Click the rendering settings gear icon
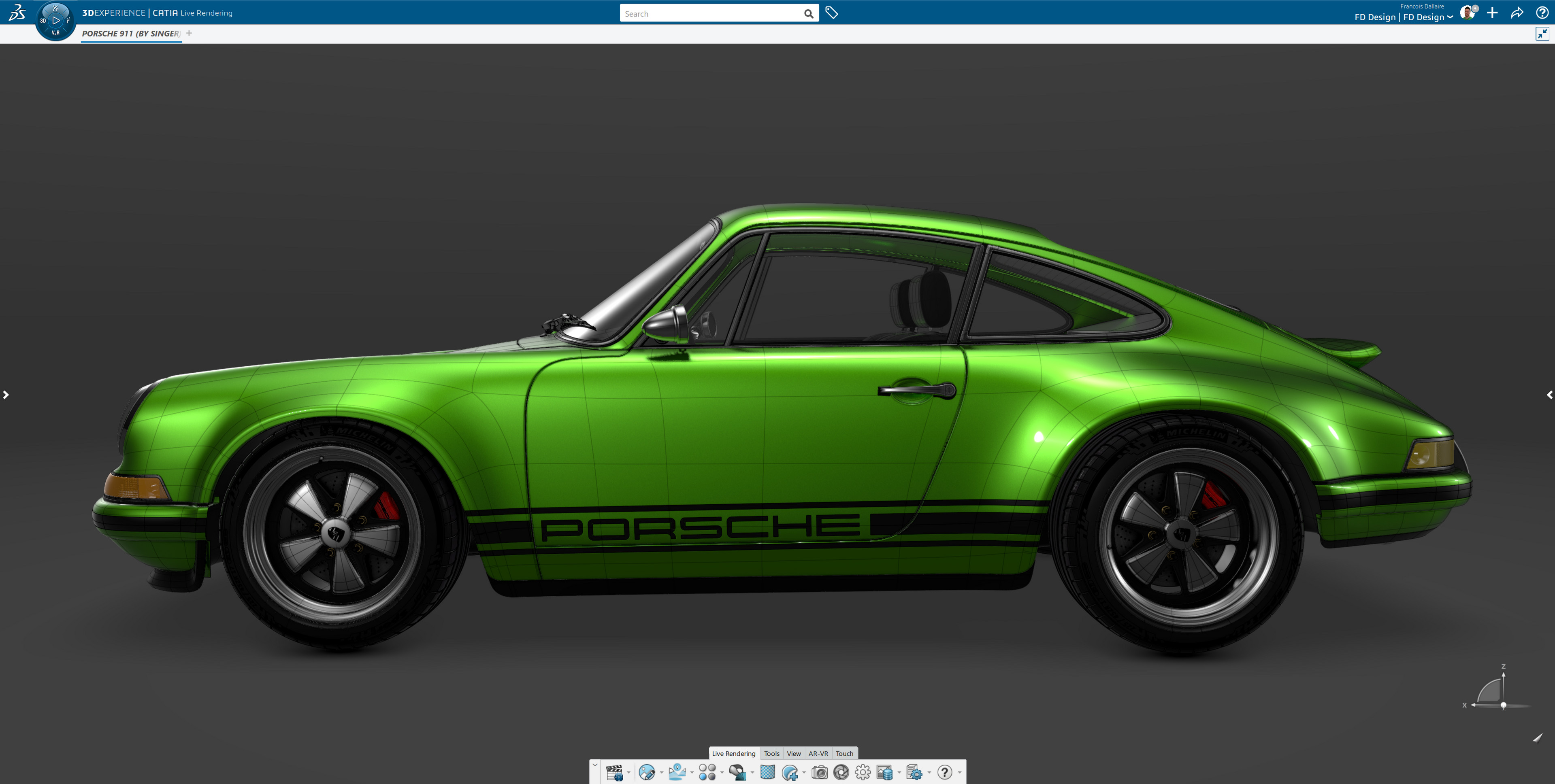This screenshot has width=1555, height=784. (x=863, y=773)
